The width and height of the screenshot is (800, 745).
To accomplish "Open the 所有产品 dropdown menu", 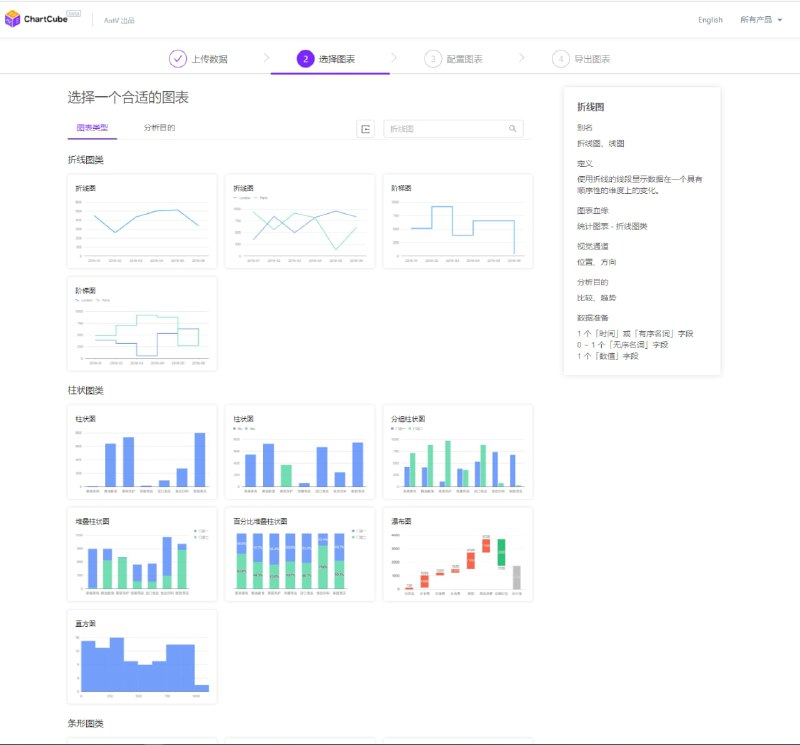I will (x=761, y=20).
